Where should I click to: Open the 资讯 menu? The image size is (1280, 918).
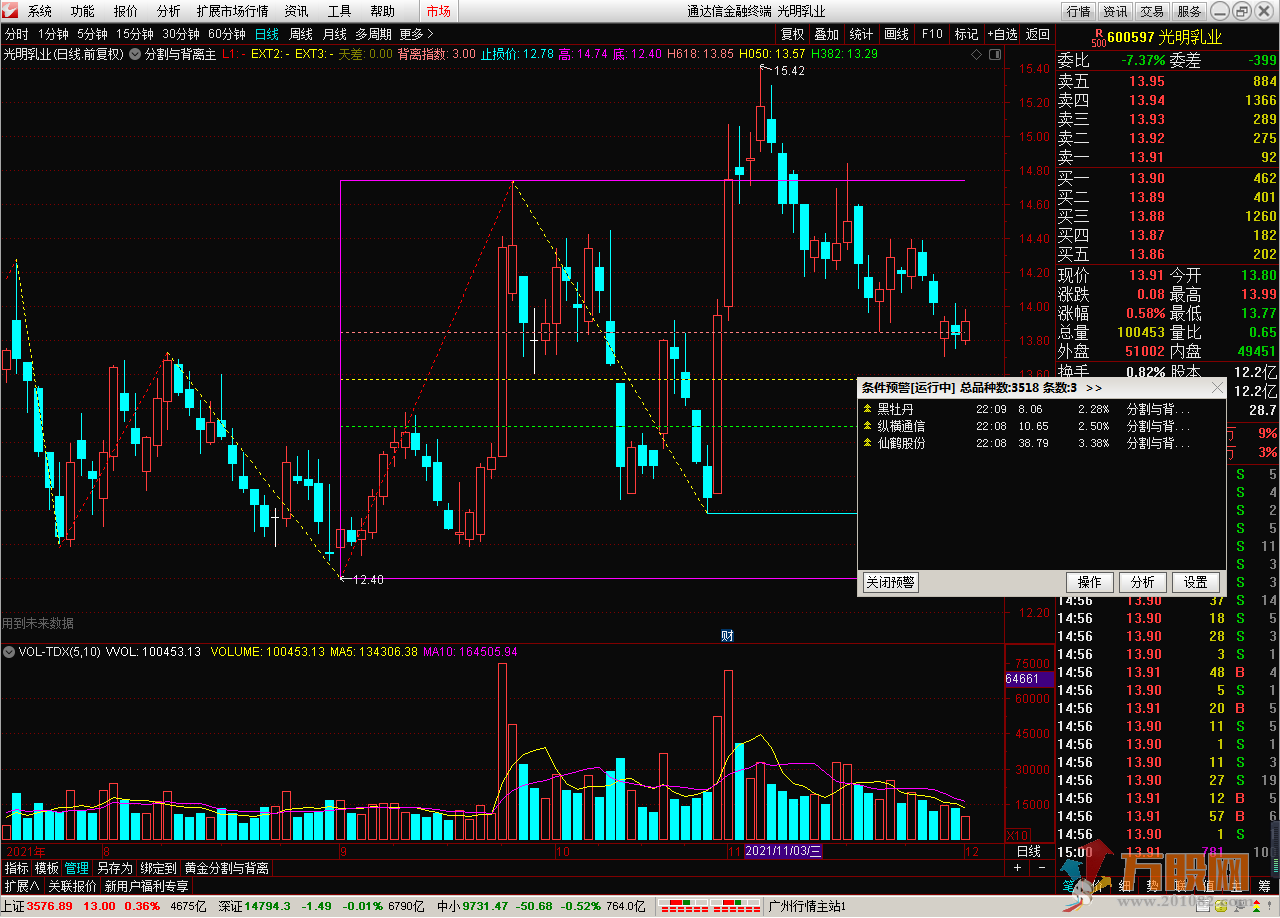tap(296, 11)
